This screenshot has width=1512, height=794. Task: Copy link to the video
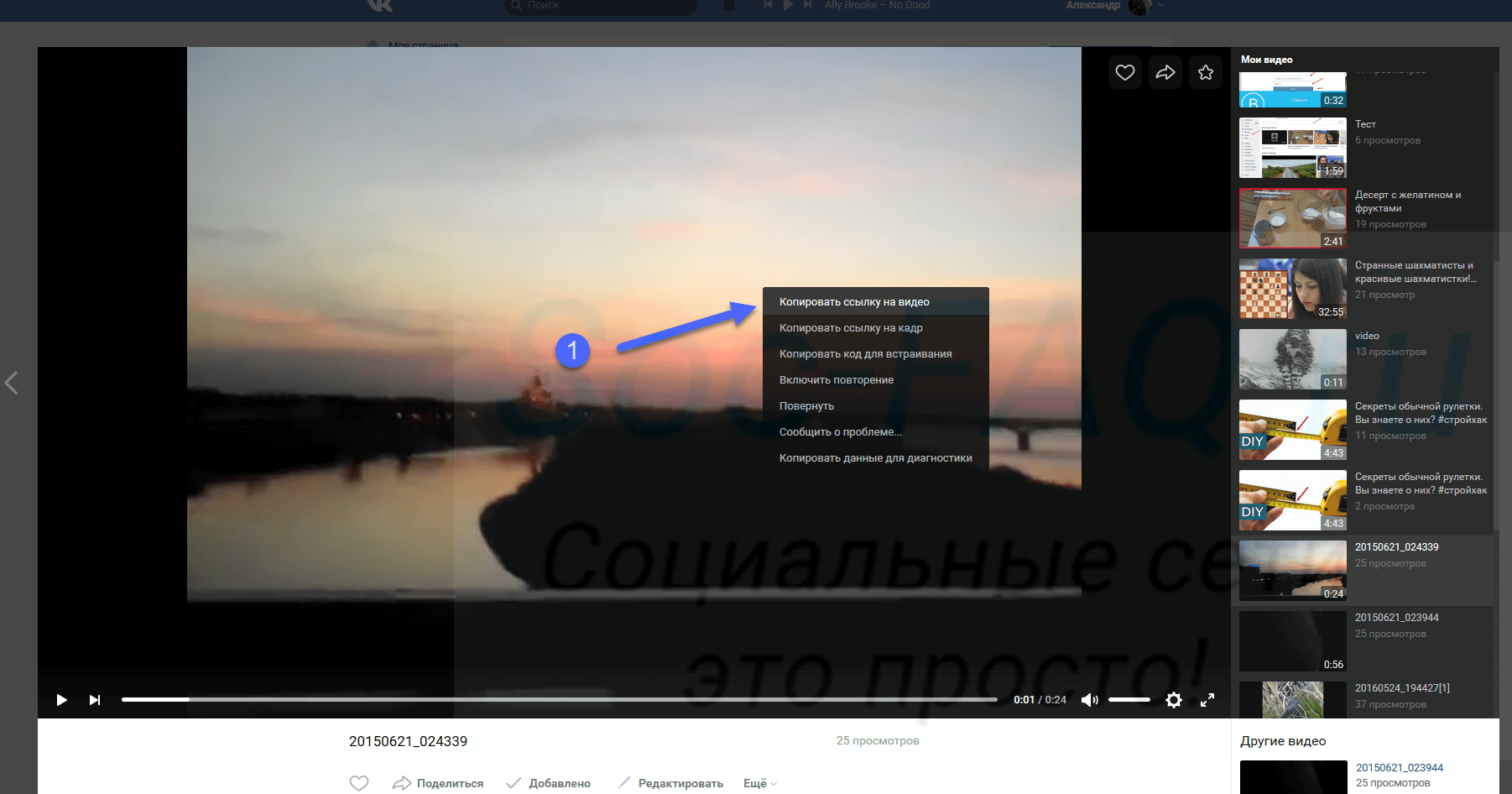pos(875,302)
